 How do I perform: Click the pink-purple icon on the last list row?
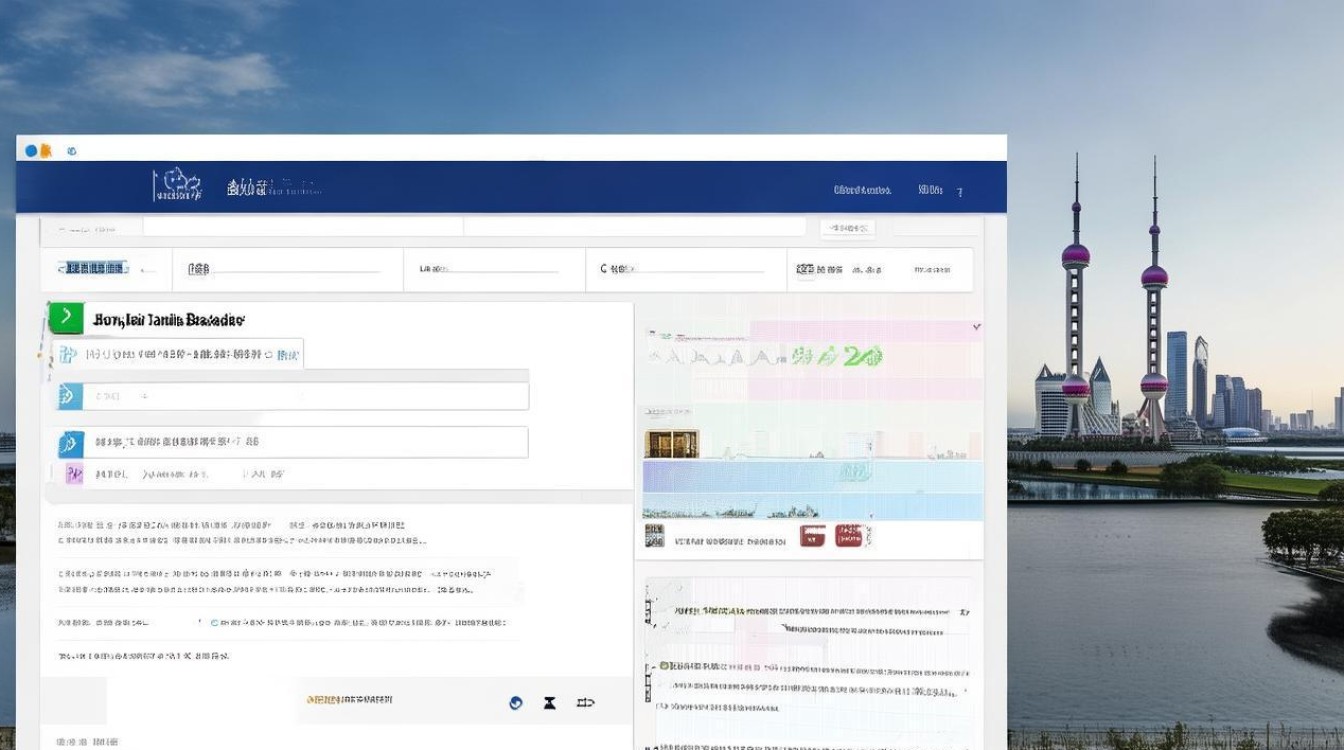[x=74, y=473]
